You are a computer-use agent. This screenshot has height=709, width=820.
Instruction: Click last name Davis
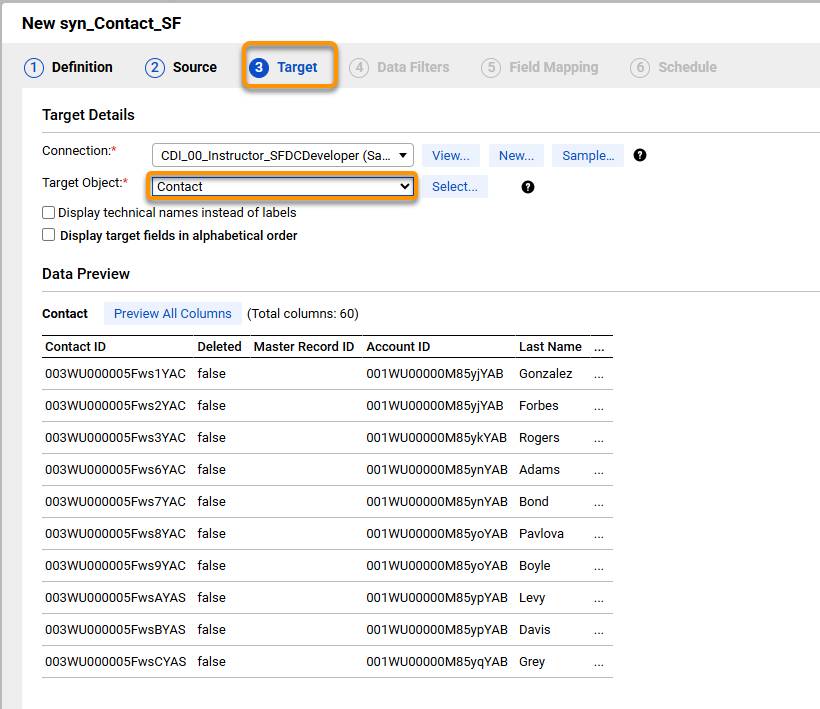(x=534, y=630)
